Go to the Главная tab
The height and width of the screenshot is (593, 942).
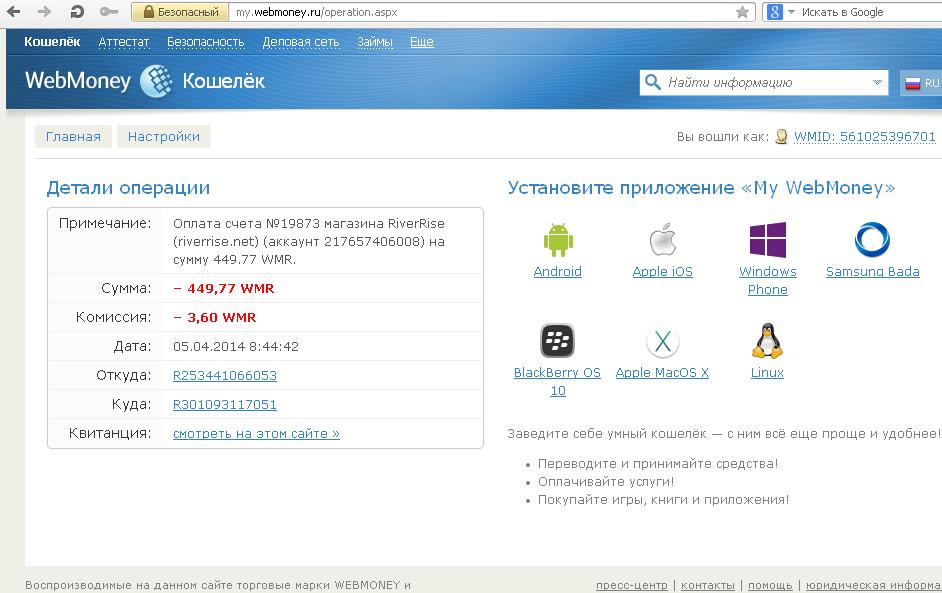[x=73, y=136]
